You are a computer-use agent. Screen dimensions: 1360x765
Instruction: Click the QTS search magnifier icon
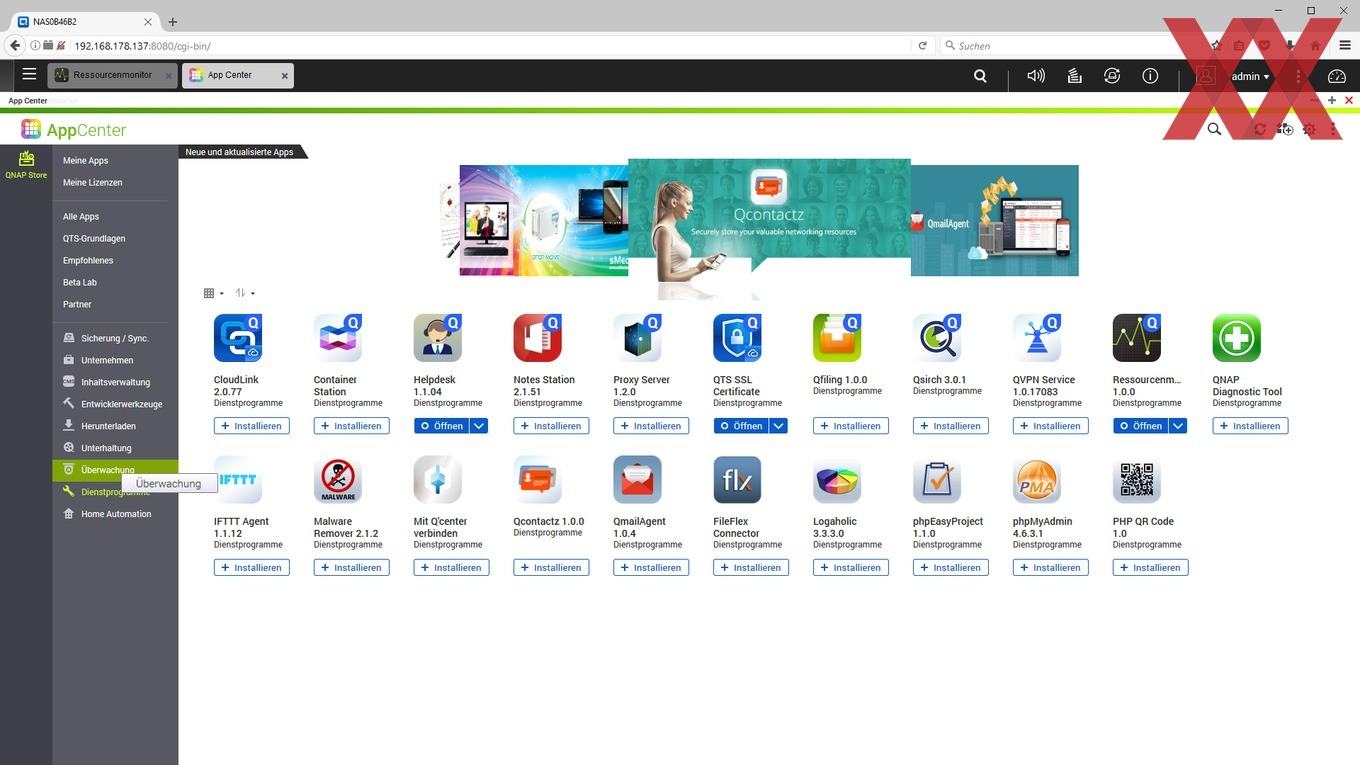coord(980,76)
